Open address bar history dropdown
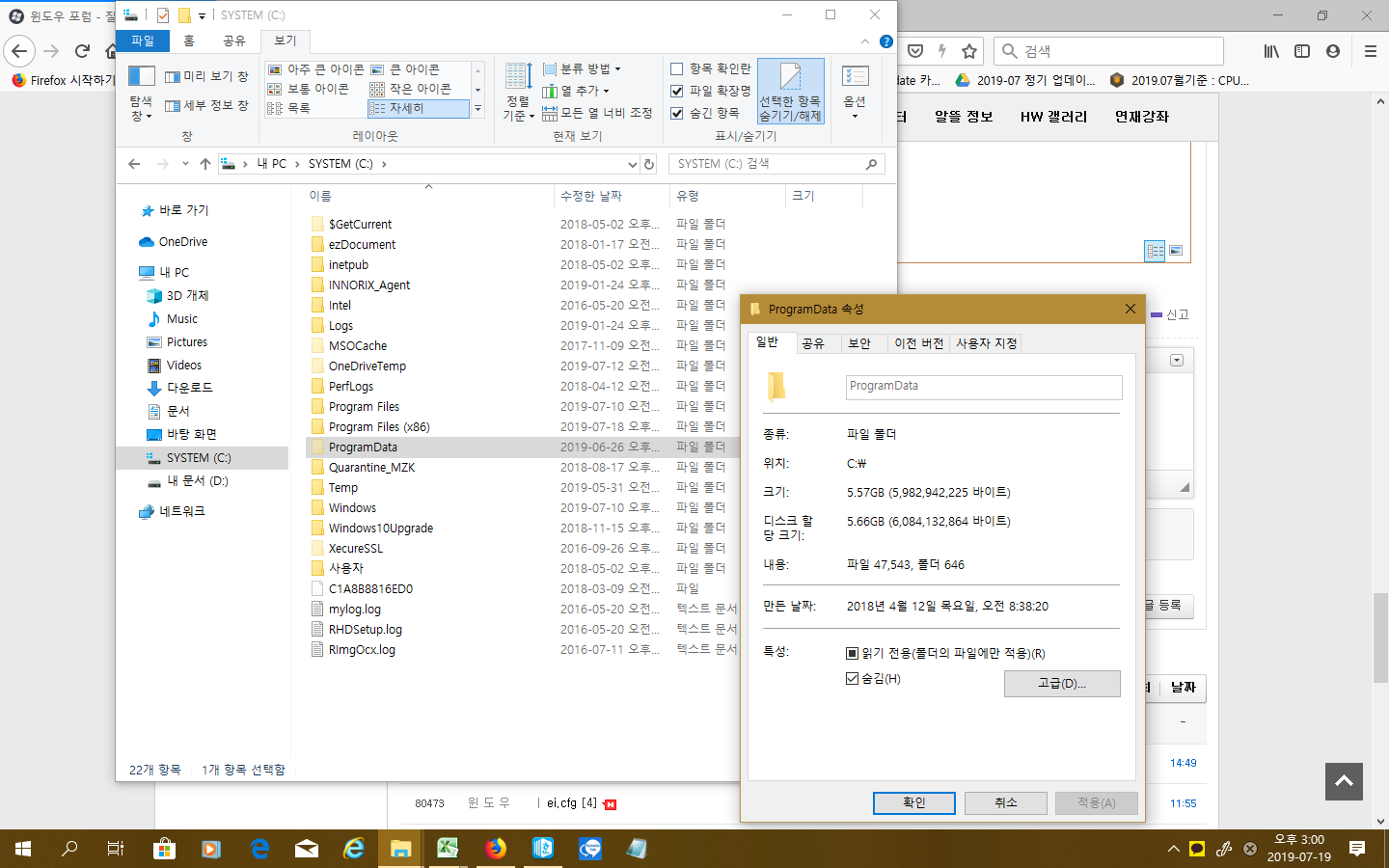 pos(633,164)
